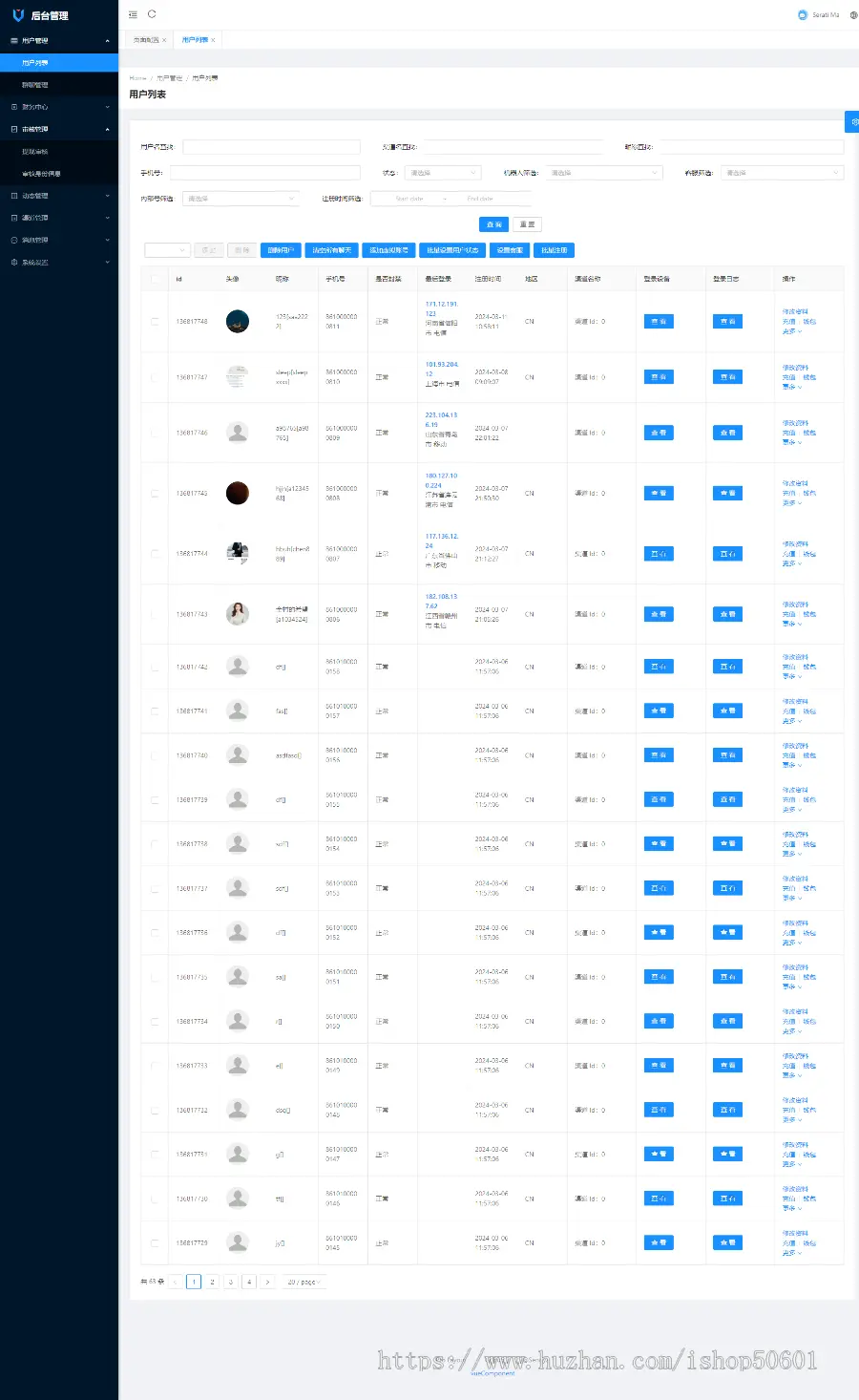This screenshot has width=859, height=1400.
Task: Open the 20 / page size dropdown
Action: pos(304,1282)
